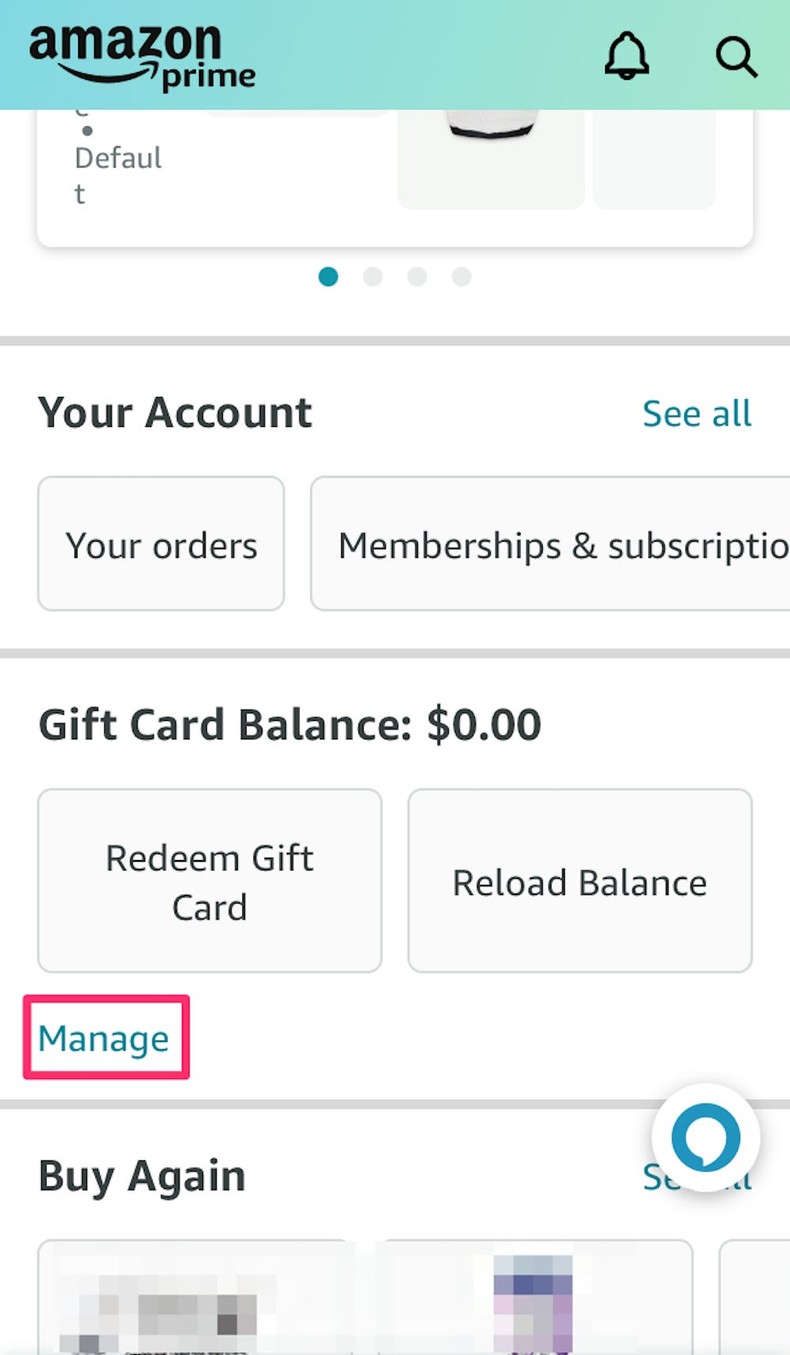Image resolution: width=790 pixels, height=1355 pixels.
Task: Select the last carousel dot
Action: click(461, 277)
